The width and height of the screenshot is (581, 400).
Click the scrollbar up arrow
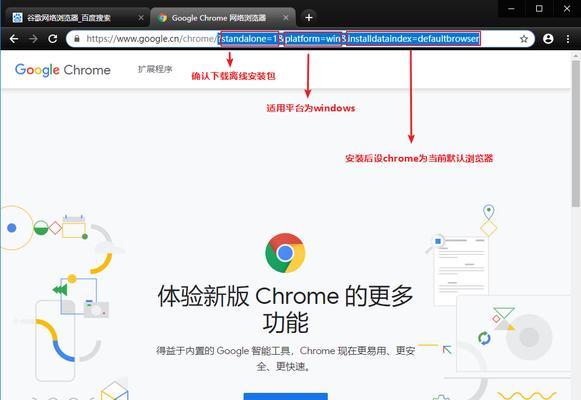point(575,56)
